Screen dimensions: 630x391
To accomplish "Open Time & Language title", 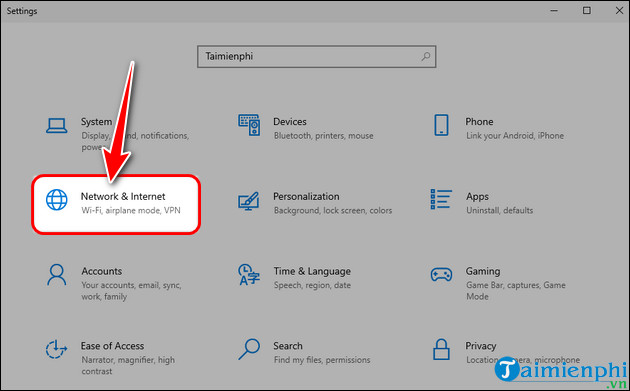I will [x=312, y=271].
